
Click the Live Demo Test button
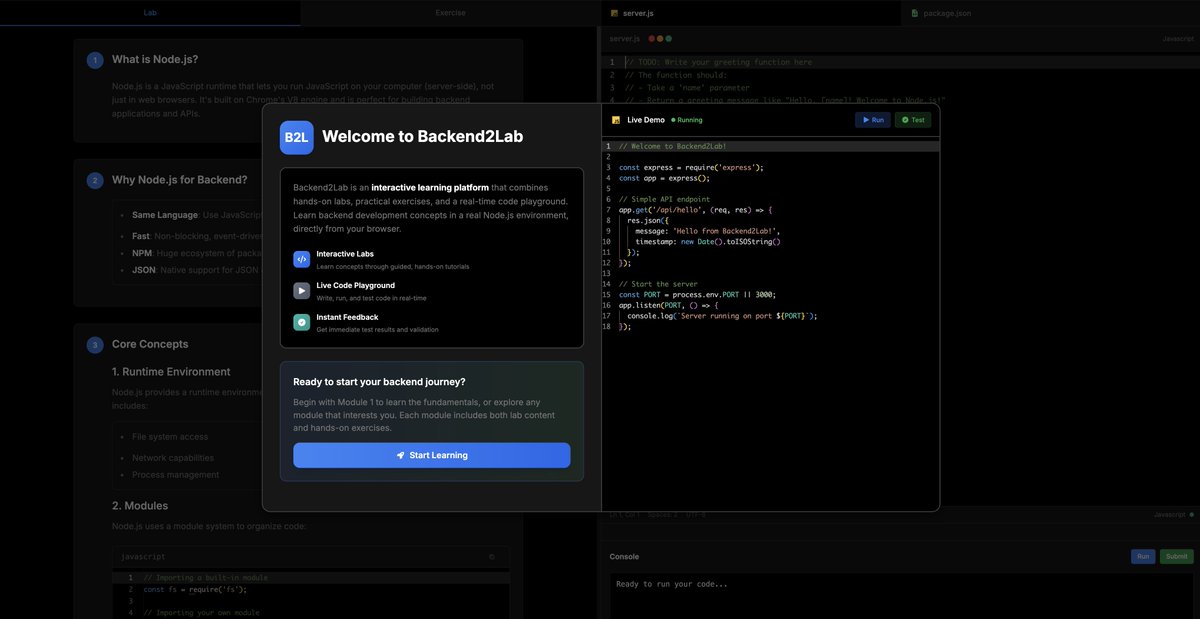912,120
